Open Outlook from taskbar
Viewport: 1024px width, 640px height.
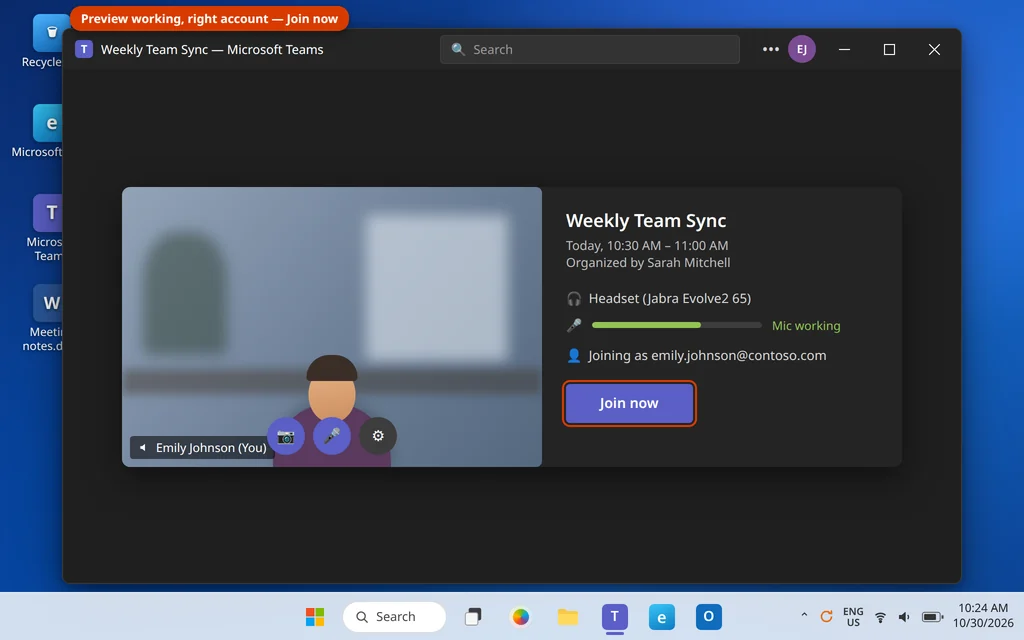(x=709, y=616)
